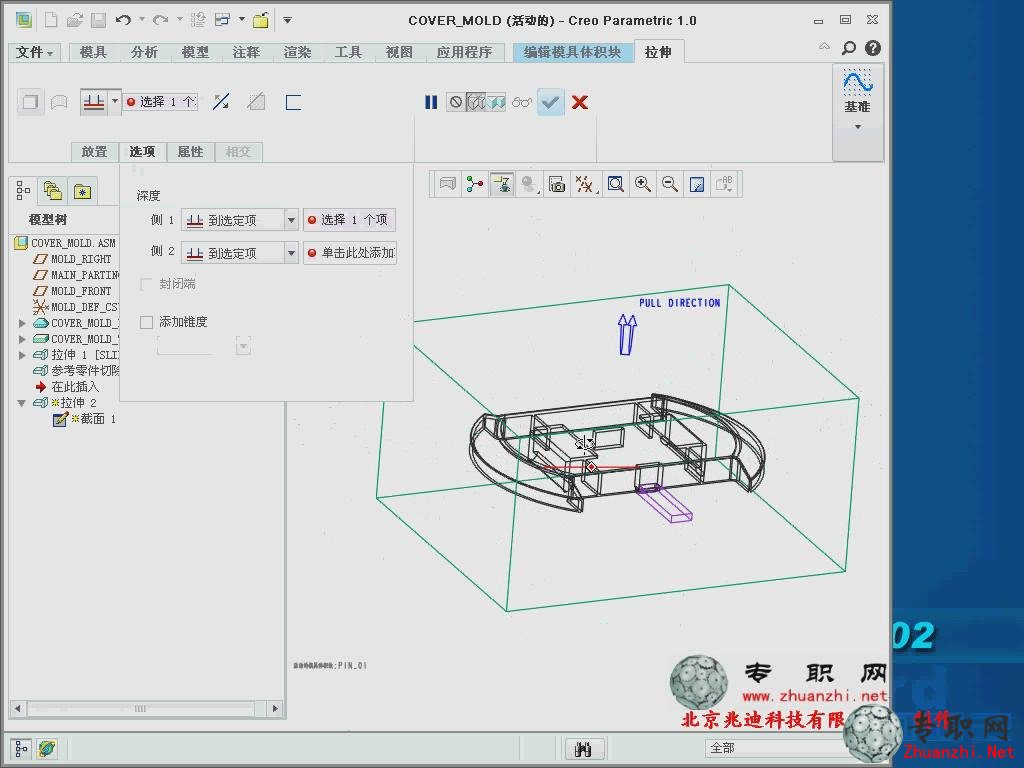
Task: Click the three-node tree graphics toolbar icon
Action: [x=475, y=184]
